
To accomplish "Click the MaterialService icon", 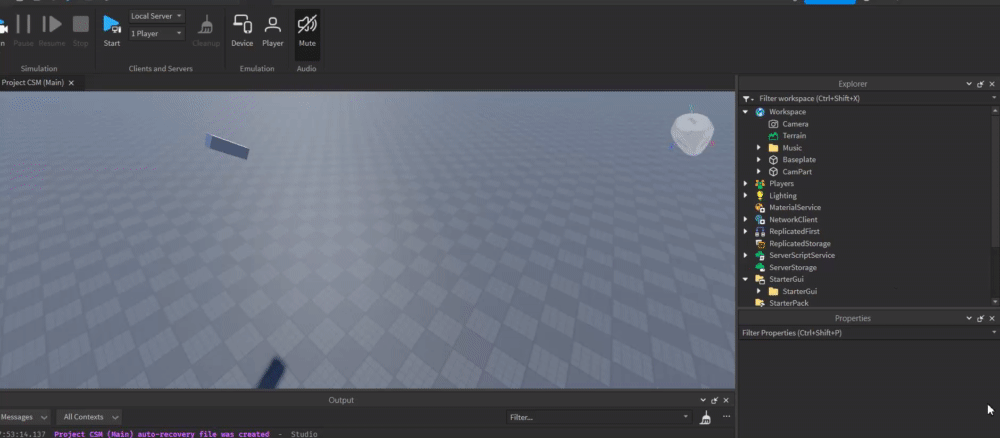I will click(x=760, y=207).
